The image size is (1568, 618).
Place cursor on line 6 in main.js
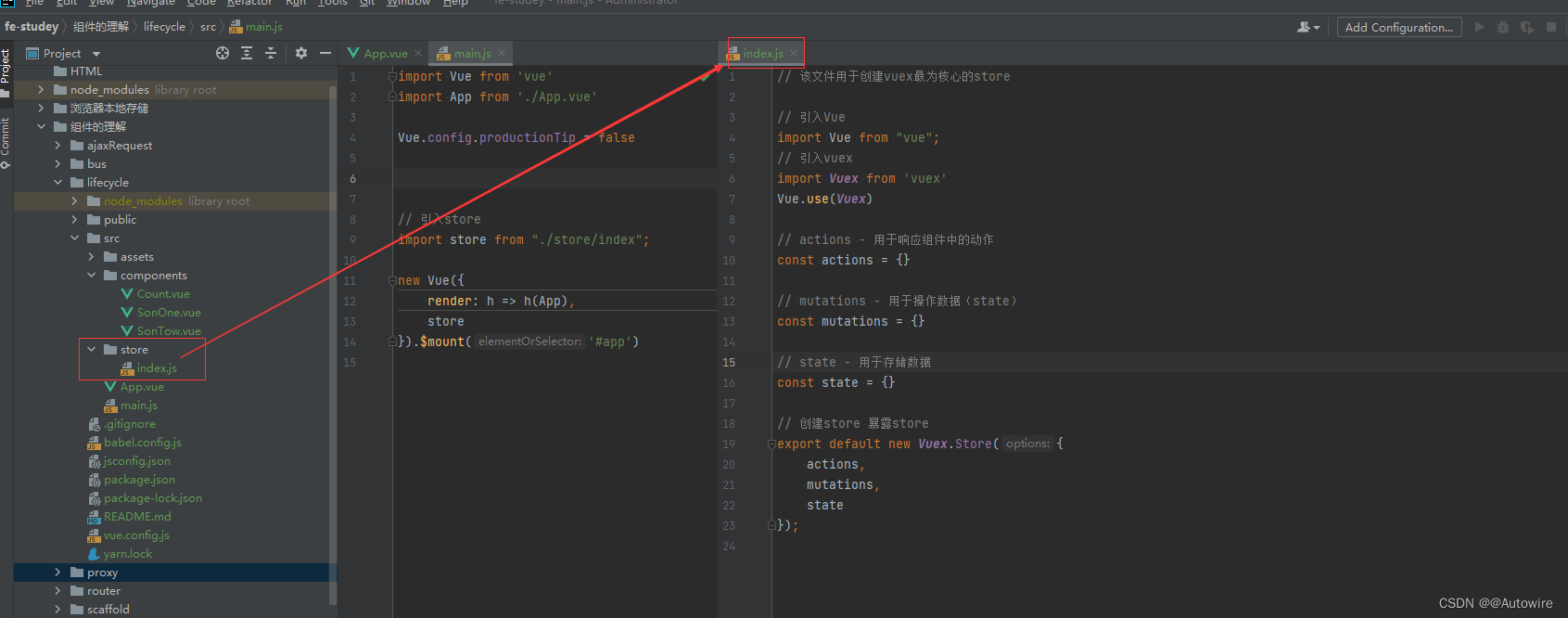(x=556, y=178)
